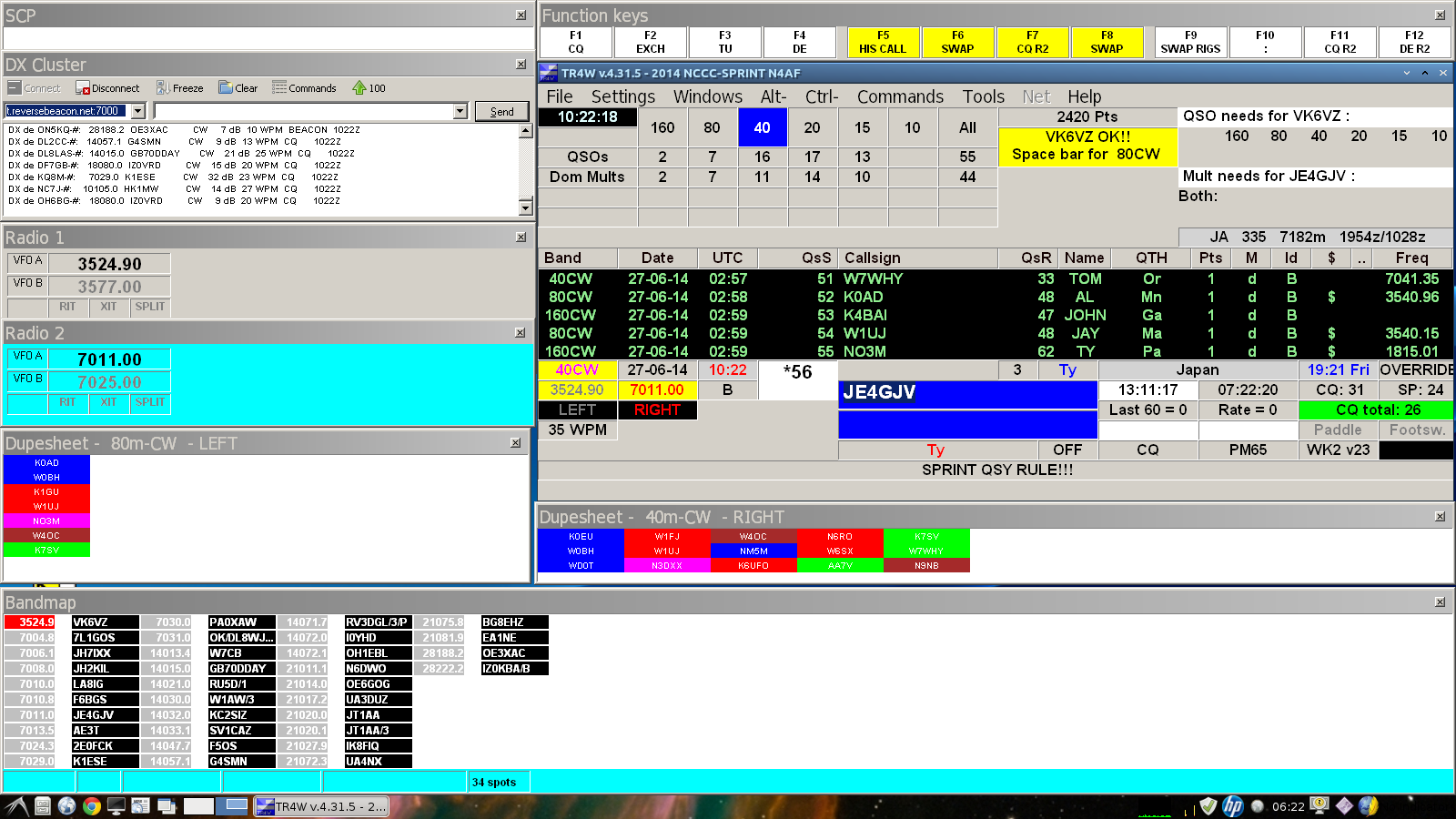Click the purple diamond tray icon
This screenshot has height=819, width=1456.
[x=1344, y=806]
